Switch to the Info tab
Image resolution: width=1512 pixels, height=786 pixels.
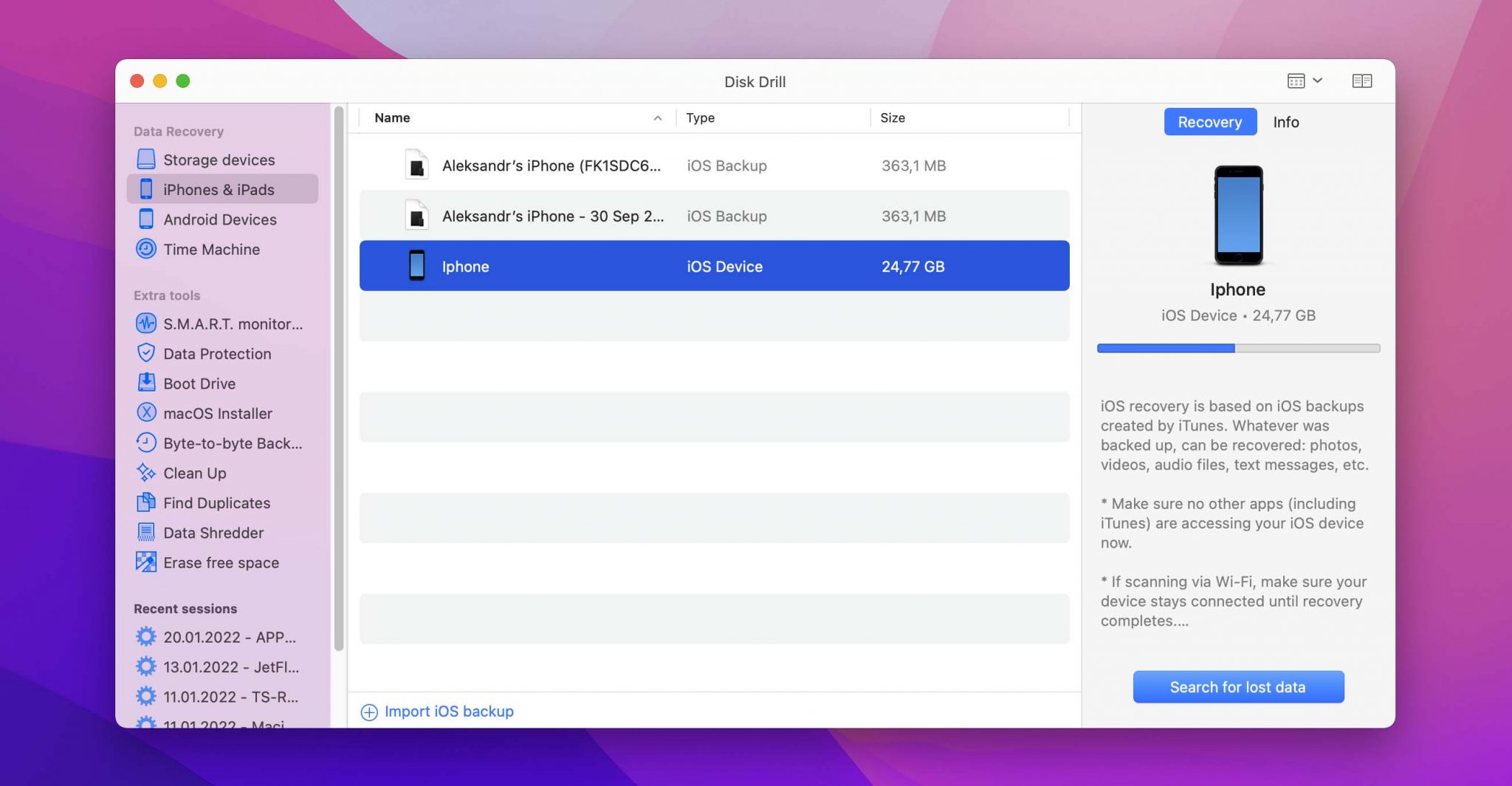[x=1285, y=122]
